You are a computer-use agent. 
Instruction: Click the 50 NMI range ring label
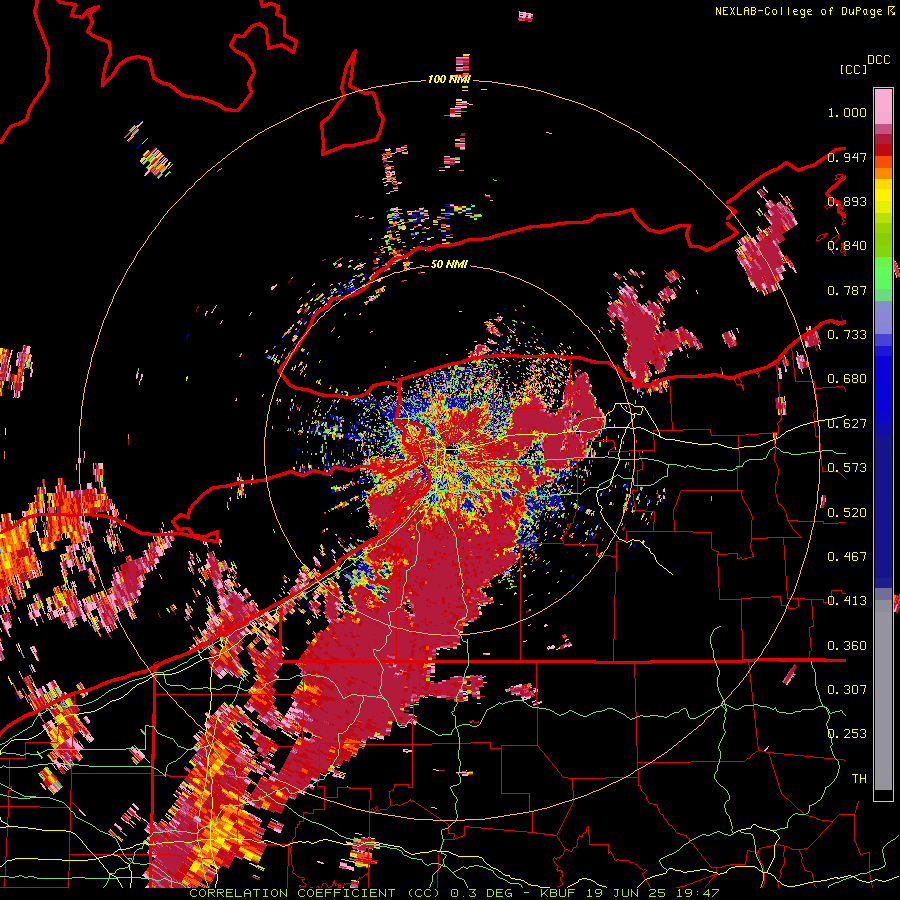(x=449, y=265)
